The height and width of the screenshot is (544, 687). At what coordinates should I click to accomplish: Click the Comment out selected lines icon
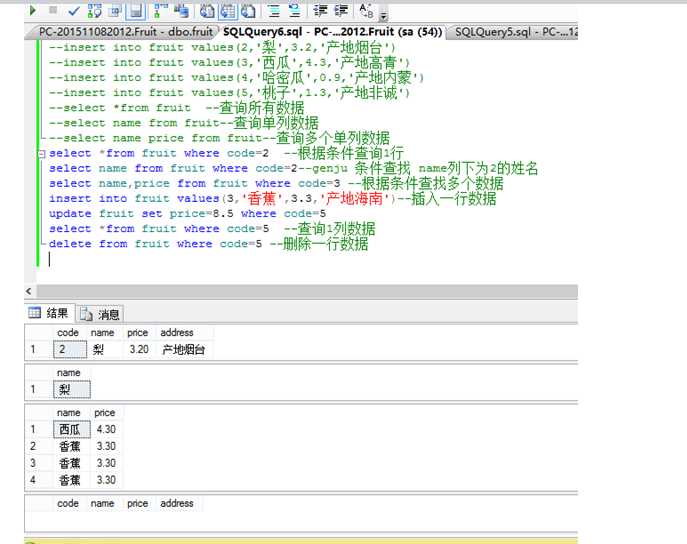coord(273,11)
